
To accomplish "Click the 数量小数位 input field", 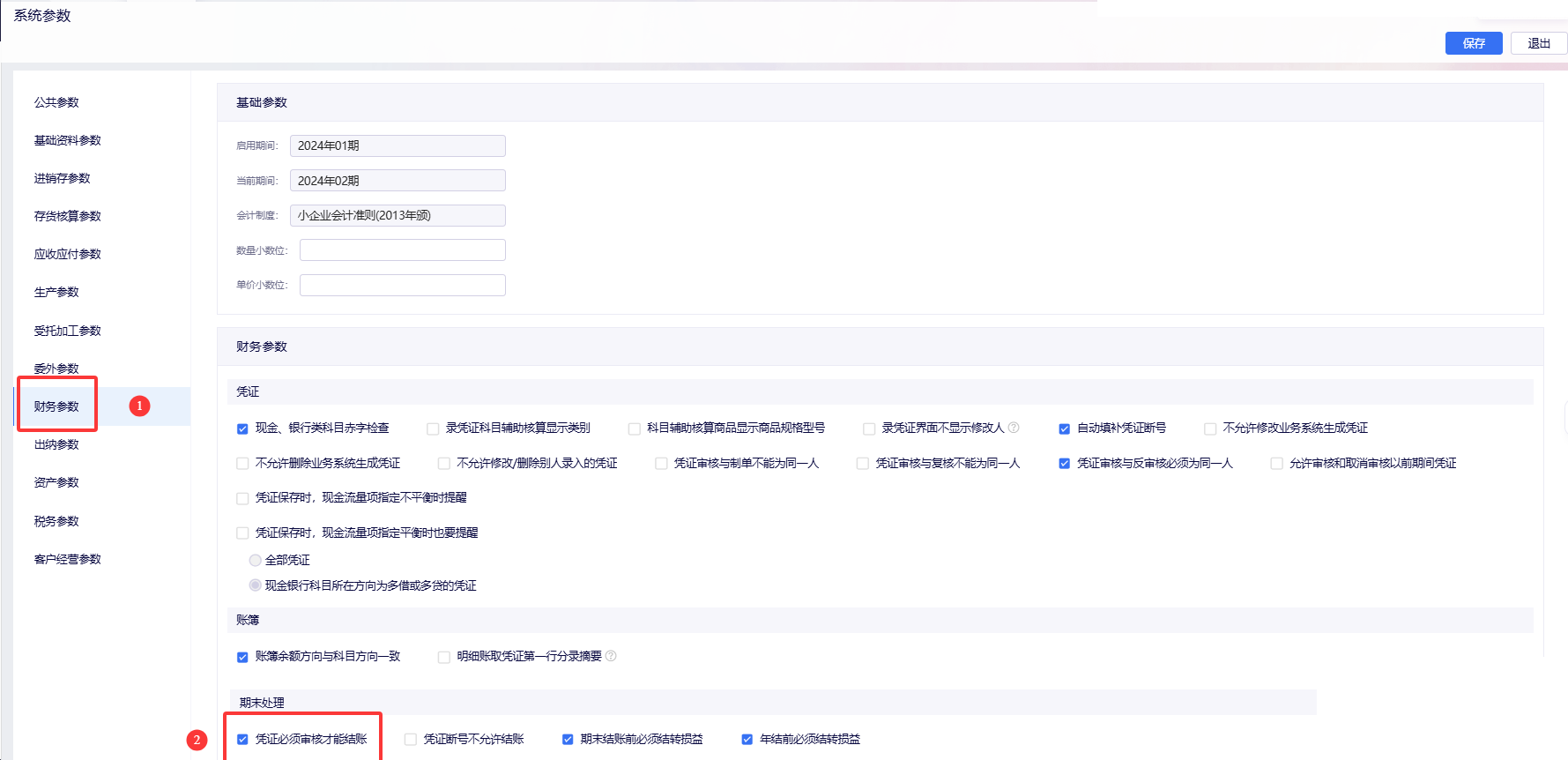I will pos(403,250).
